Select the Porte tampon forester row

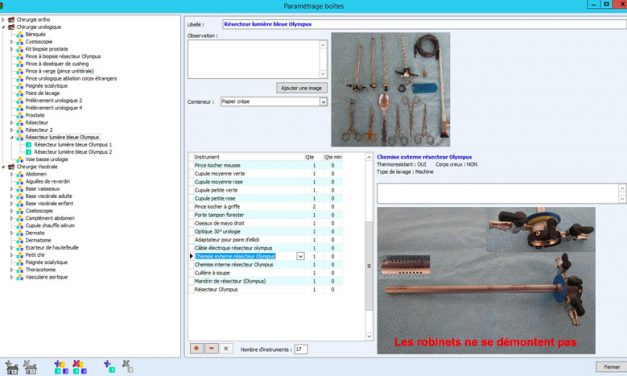[267, 215]
